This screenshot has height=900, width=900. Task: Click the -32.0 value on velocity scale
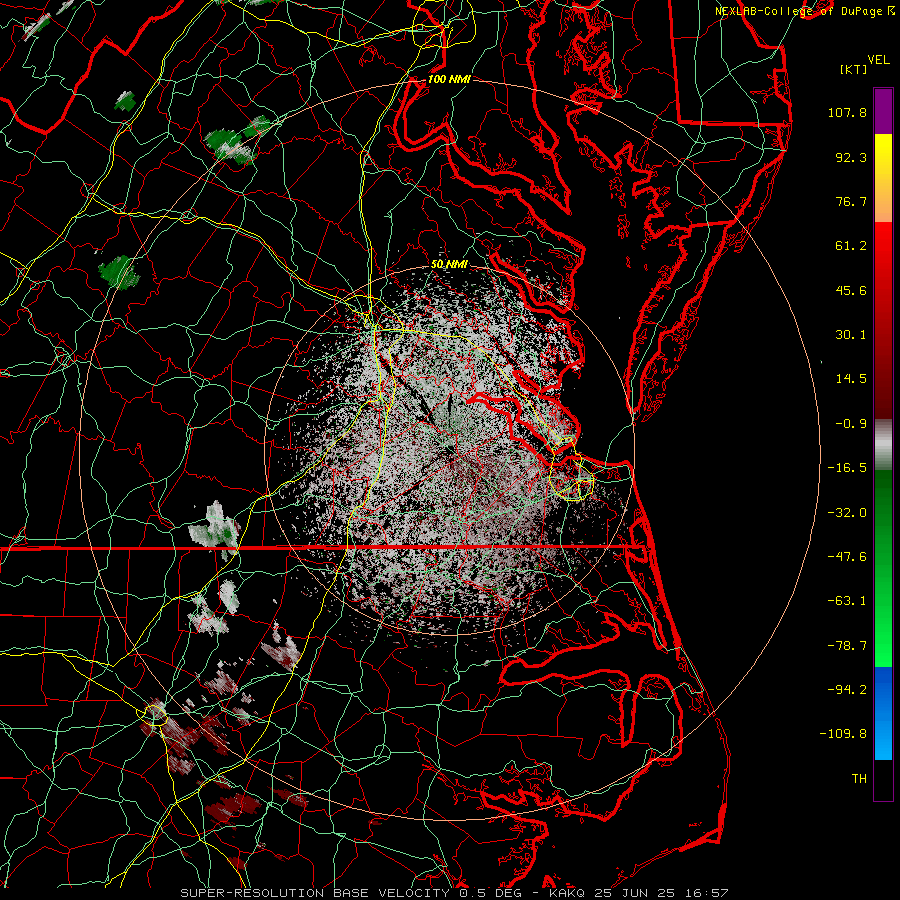pos(847,513)
